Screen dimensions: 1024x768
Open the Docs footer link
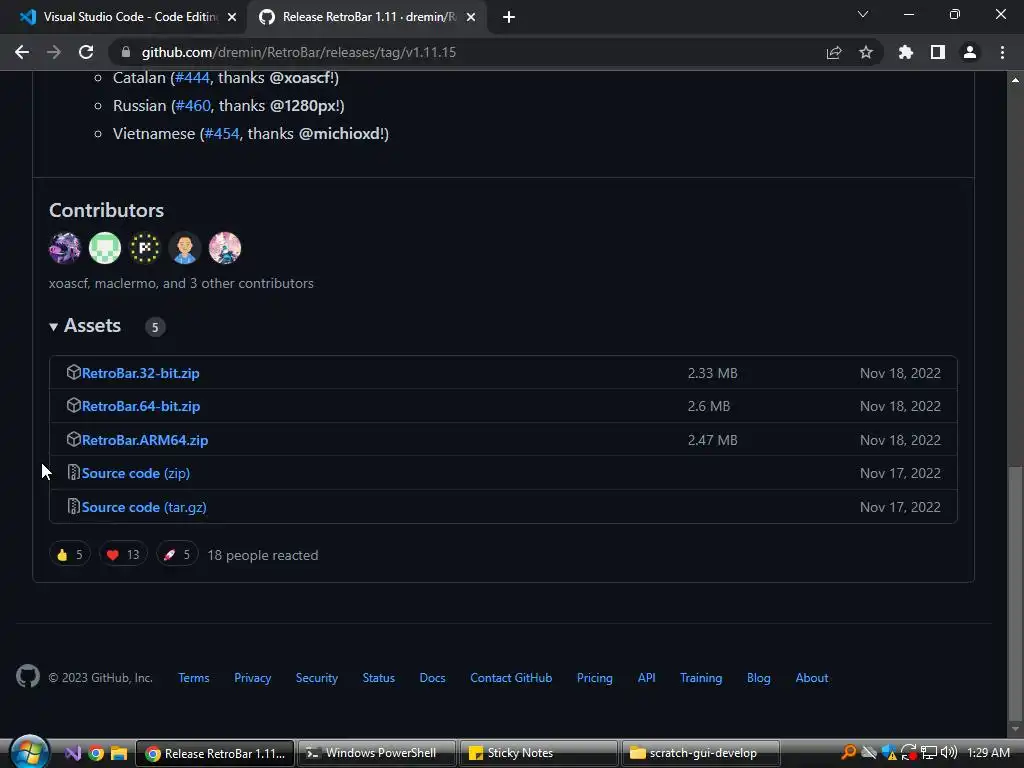(432, 678)
